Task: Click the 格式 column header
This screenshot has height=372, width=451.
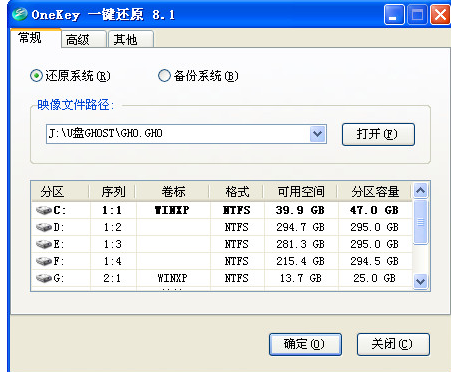Action: pos(237,192)
